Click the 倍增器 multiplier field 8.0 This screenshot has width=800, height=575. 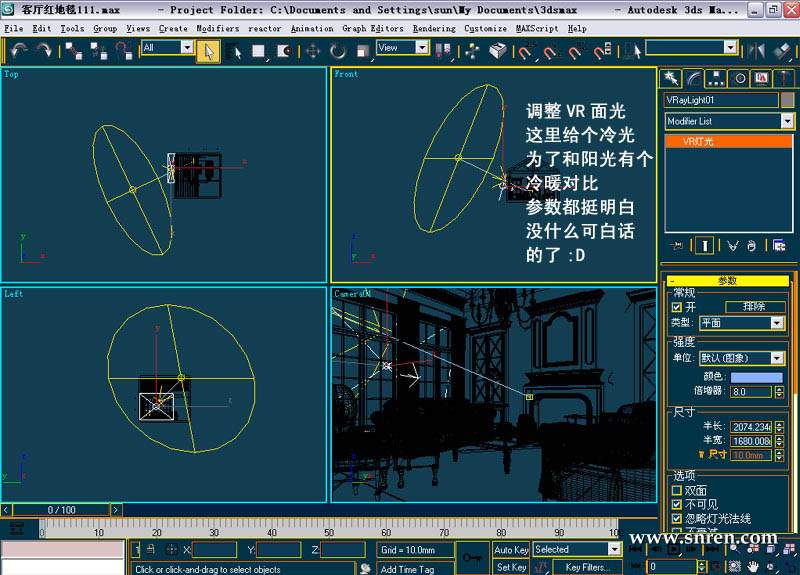pos(752,392)
